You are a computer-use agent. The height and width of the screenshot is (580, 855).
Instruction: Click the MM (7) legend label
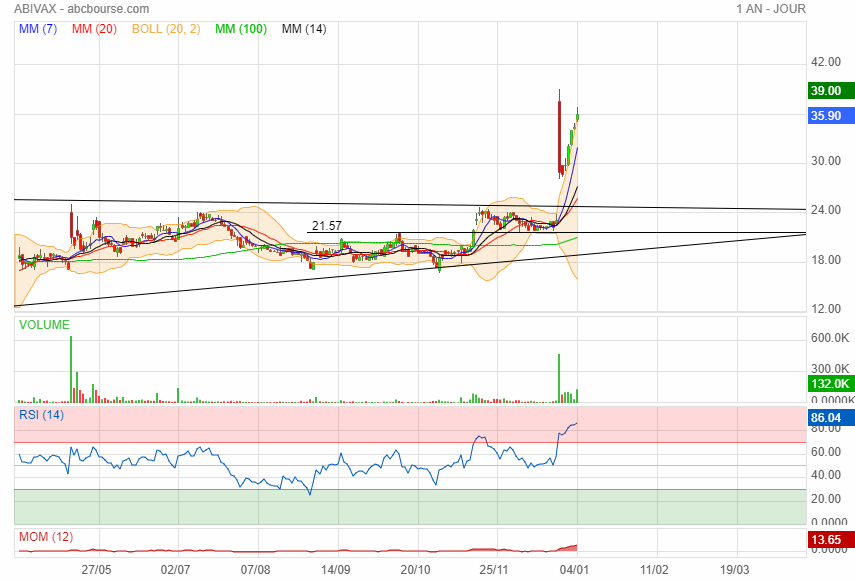coord(38,29)
